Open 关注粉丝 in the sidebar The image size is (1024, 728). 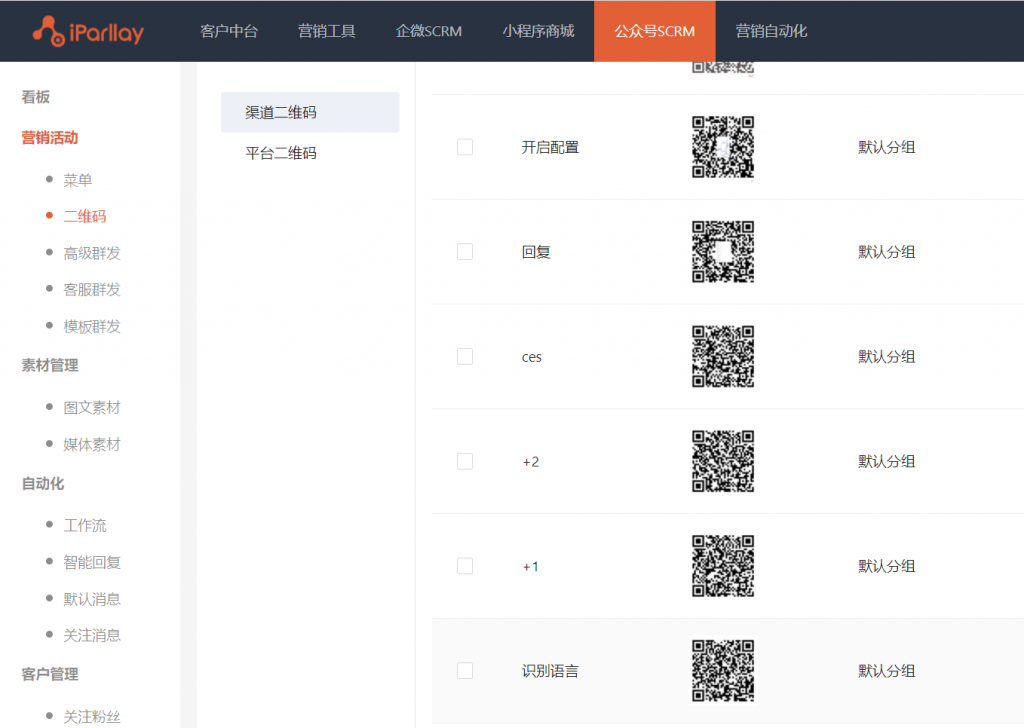tap(92, 717)
